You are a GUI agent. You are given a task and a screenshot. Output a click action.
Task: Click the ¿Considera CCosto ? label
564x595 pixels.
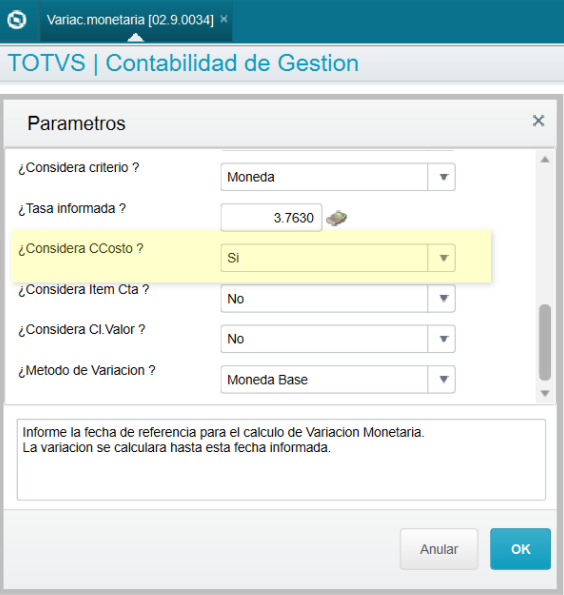[81, 249]
